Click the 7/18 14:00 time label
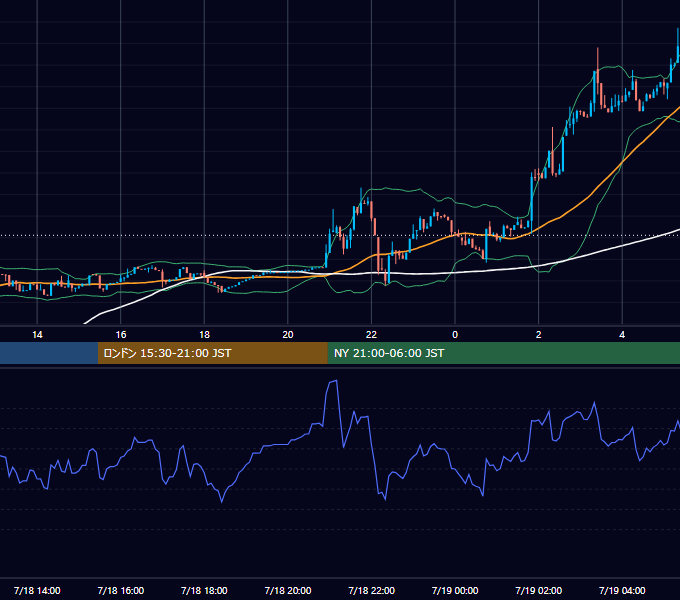This screenshot has height=600, width=680. pos(37,590)
